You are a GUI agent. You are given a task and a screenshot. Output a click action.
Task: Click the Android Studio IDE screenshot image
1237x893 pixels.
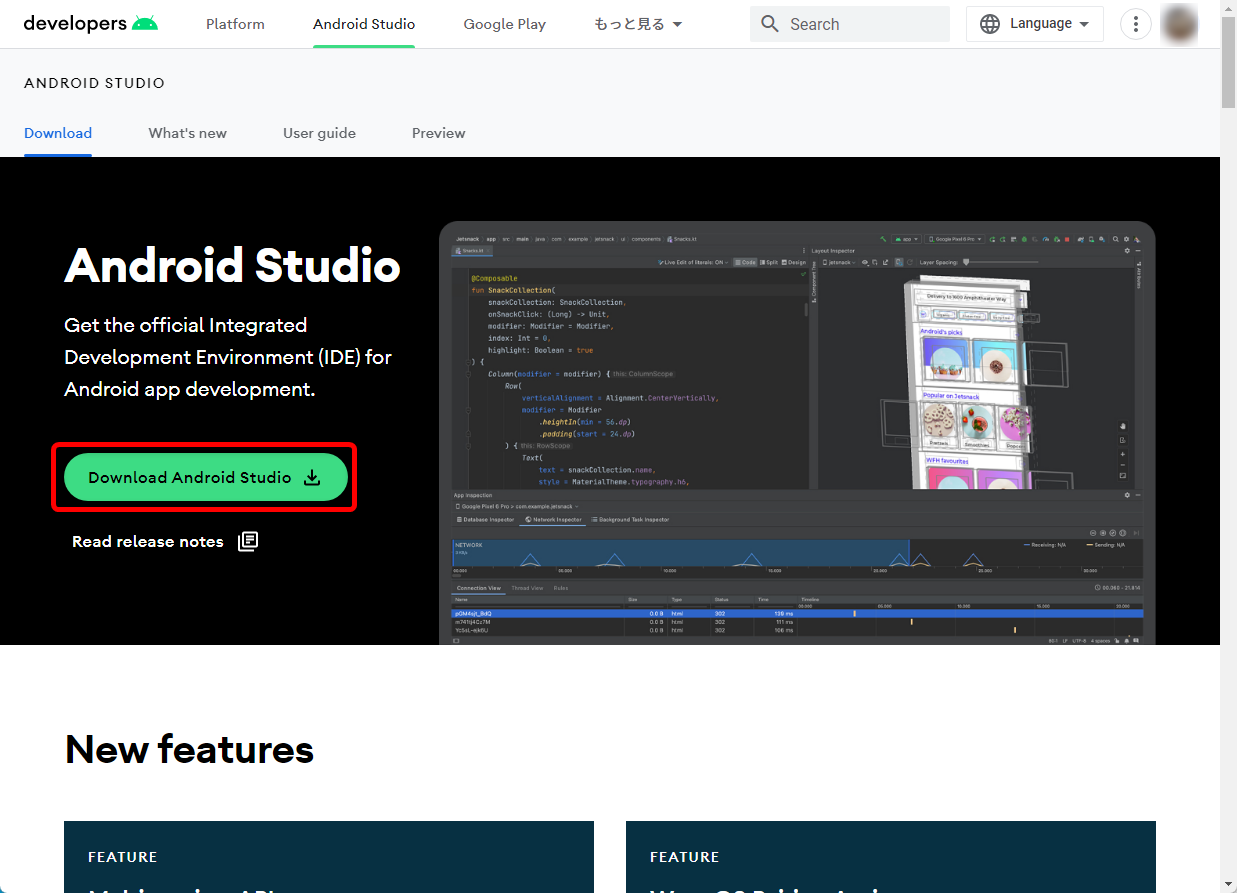point(797,433)
